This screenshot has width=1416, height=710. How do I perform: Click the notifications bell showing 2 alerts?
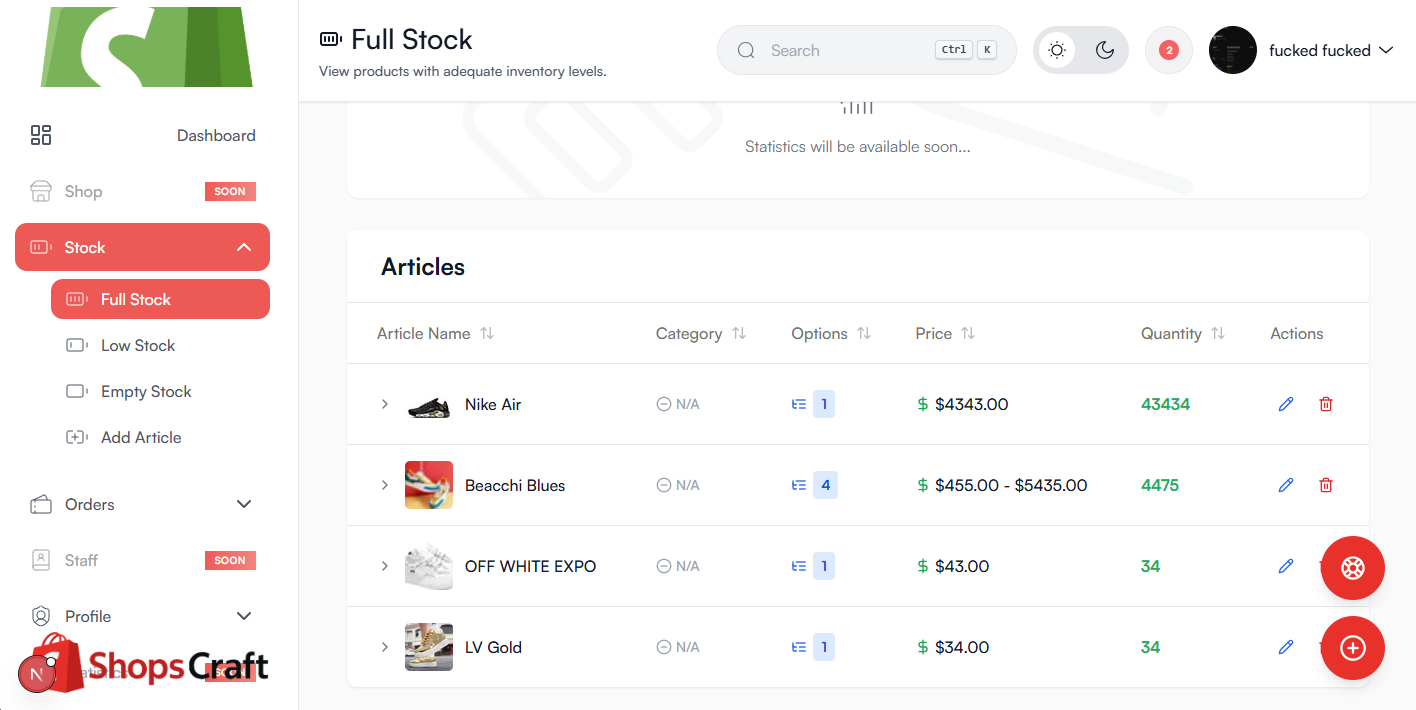click(x=1168, y=50)
